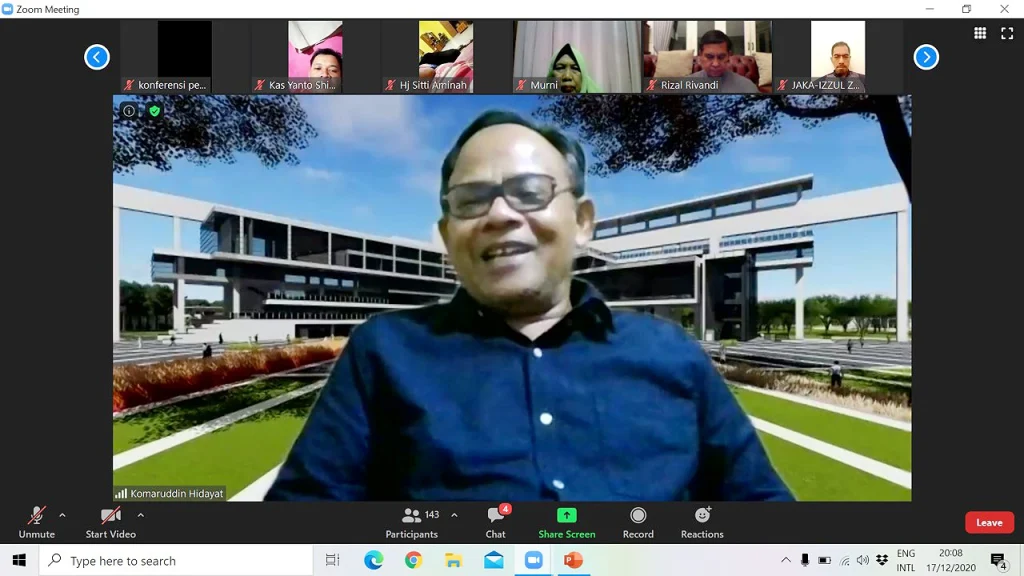Screen dimensions: 1024x576
Task: Open PowerPoint from the taskbar
Action: [573, 560]
